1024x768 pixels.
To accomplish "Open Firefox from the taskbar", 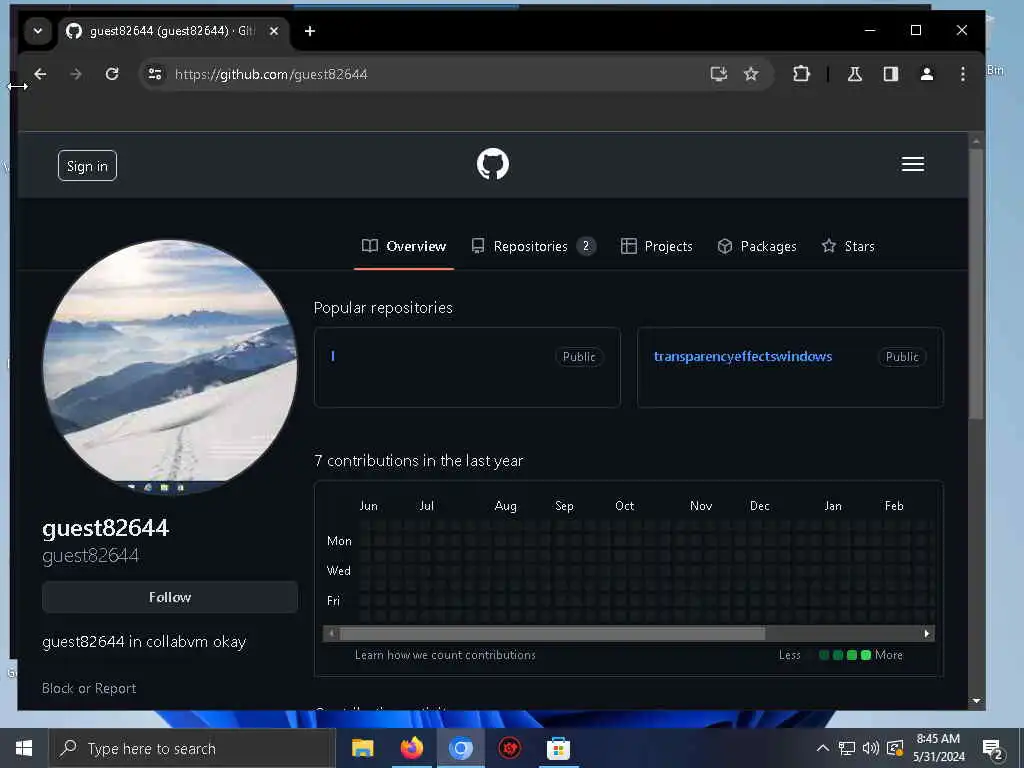I will pyautogui.click(x=411, y=748).
